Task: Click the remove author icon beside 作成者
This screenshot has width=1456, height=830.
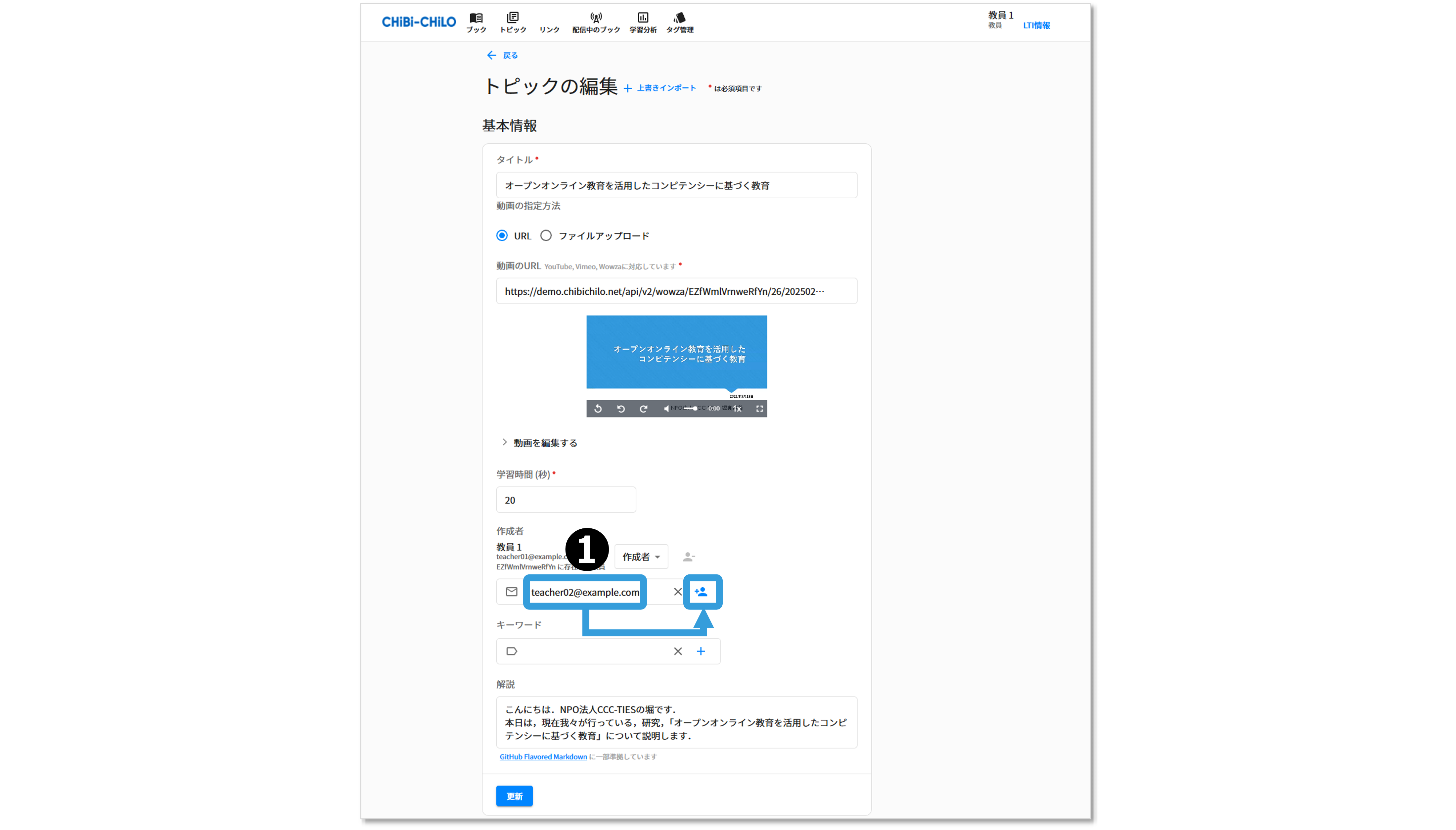Action: [x=689, y=557]
